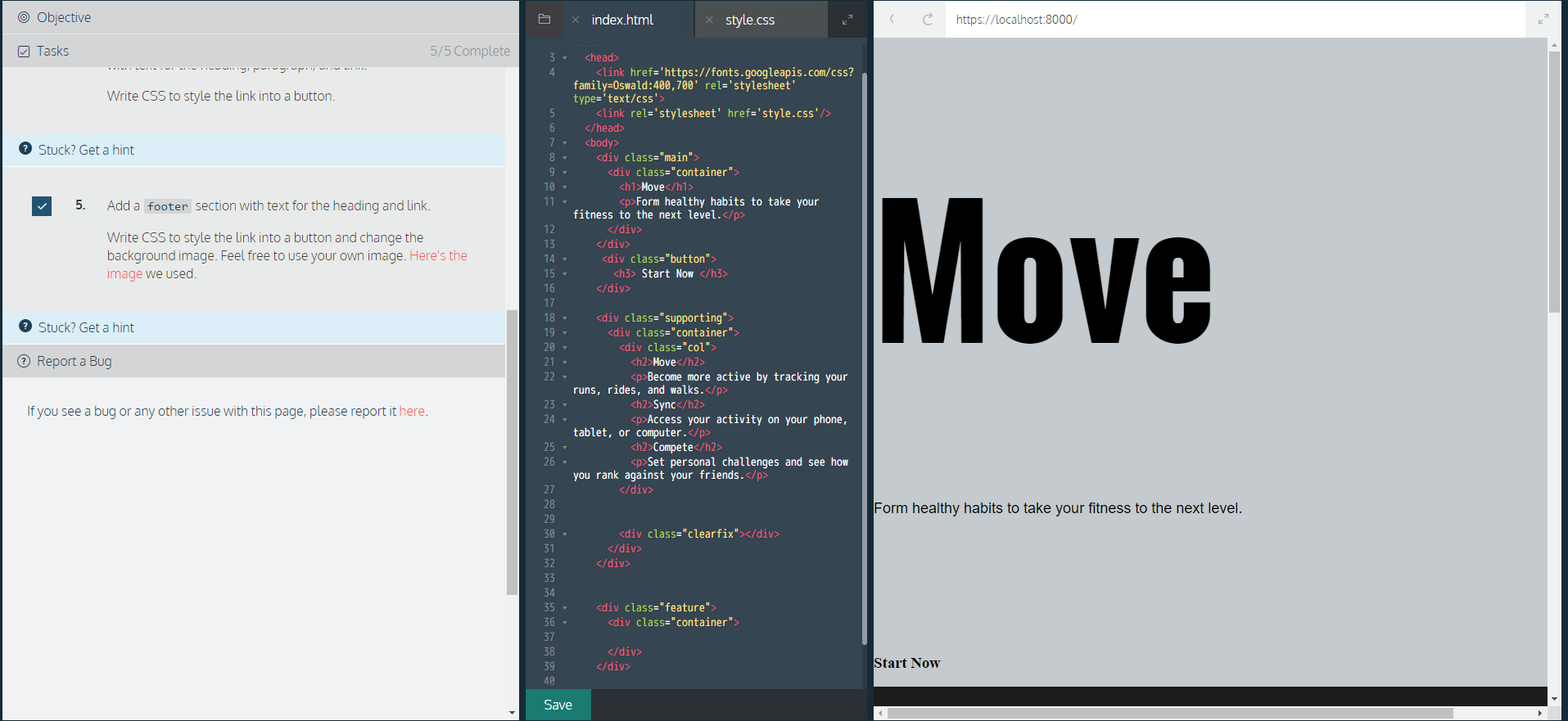
Task: Expand the browser preview to fullscreen
Action: click(1543, 20)
